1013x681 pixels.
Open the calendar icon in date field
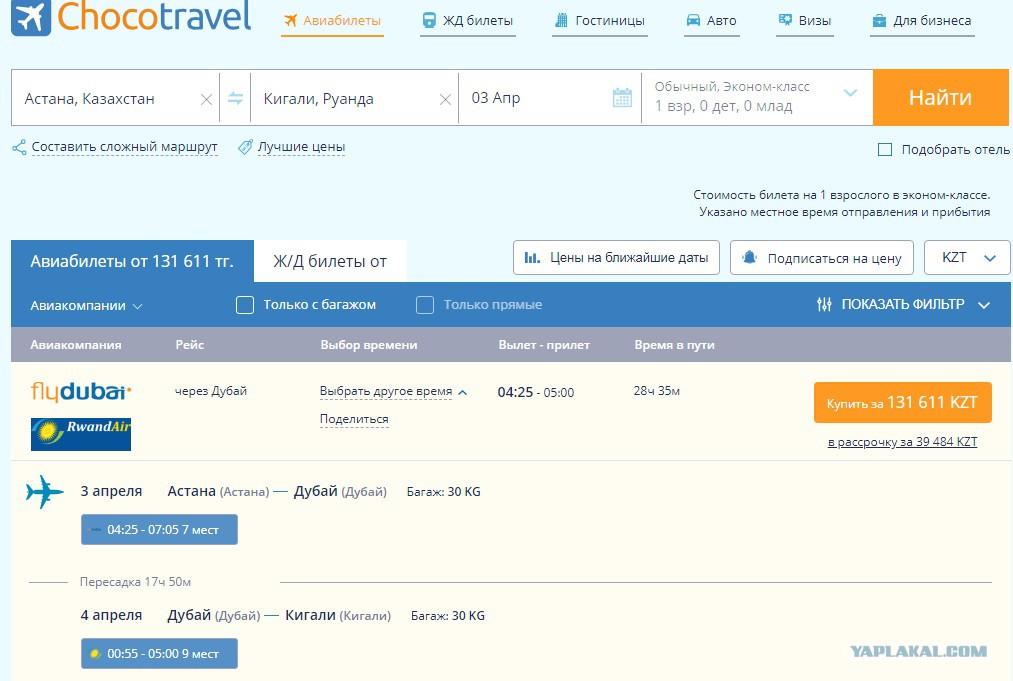pos(622,98)
